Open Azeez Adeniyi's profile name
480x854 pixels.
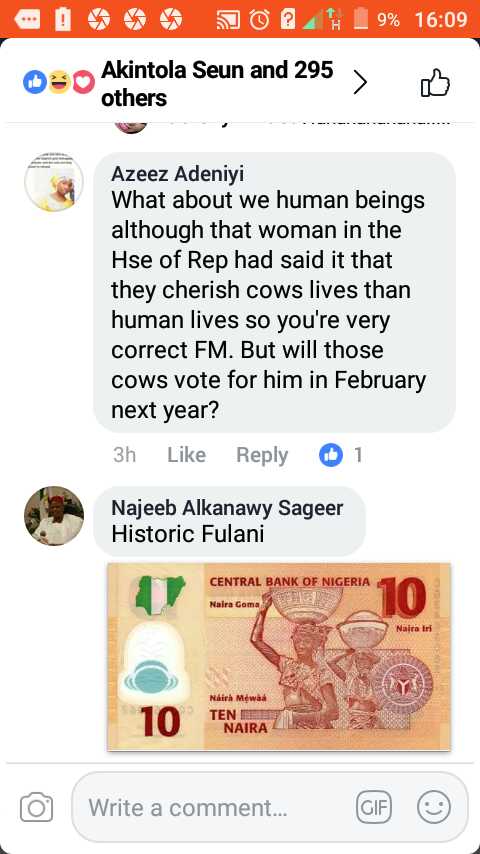178,174
